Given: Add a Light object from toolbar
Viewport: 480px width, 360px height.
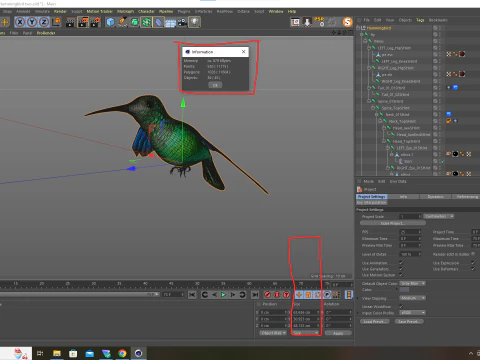Looking at the screenshot, I should pos(194,22).
